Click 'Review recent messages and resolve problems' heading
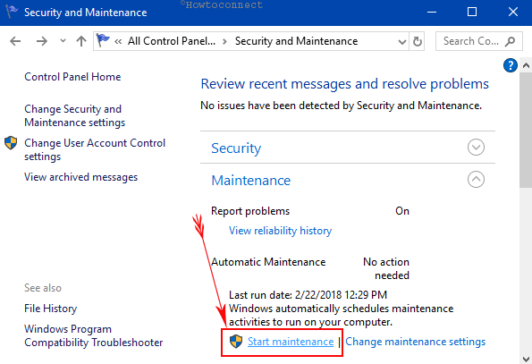Image resolution: width=532 pixels, height=364 pixels. point(345,84)
